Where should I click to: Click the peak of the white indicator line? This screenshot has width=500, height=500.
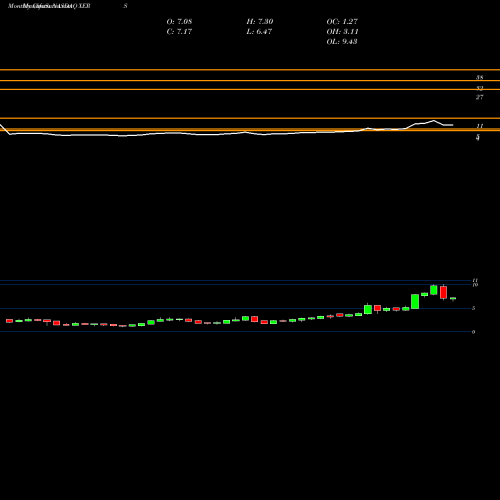coord(434,121)
